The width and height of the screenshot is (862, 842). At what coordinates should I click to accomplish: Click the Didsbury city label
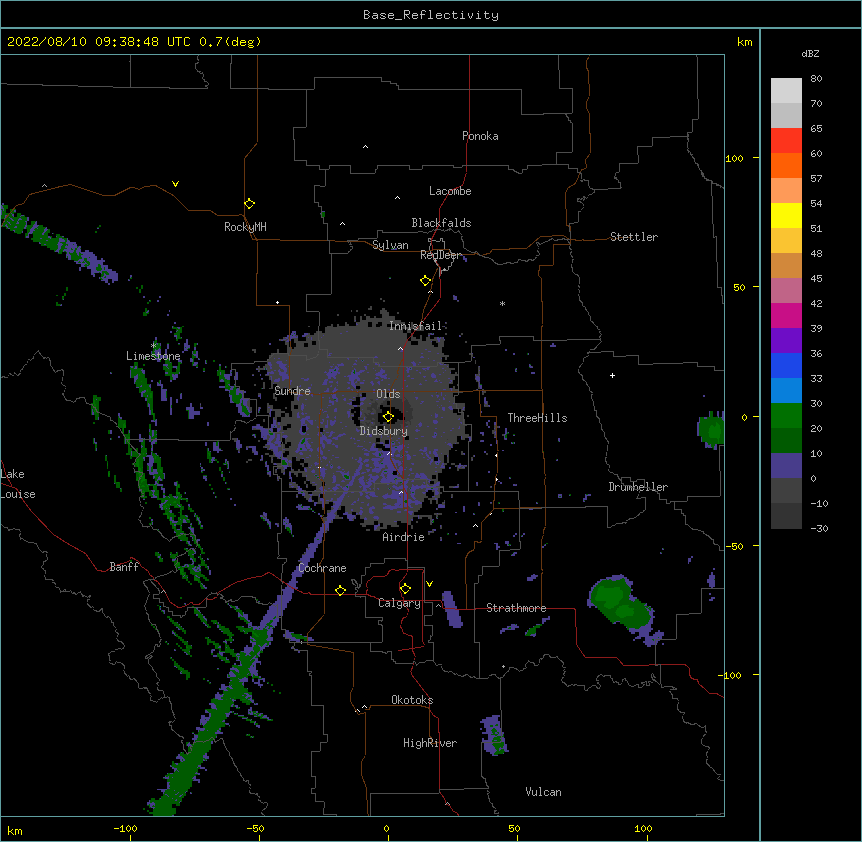click(384, 431)
